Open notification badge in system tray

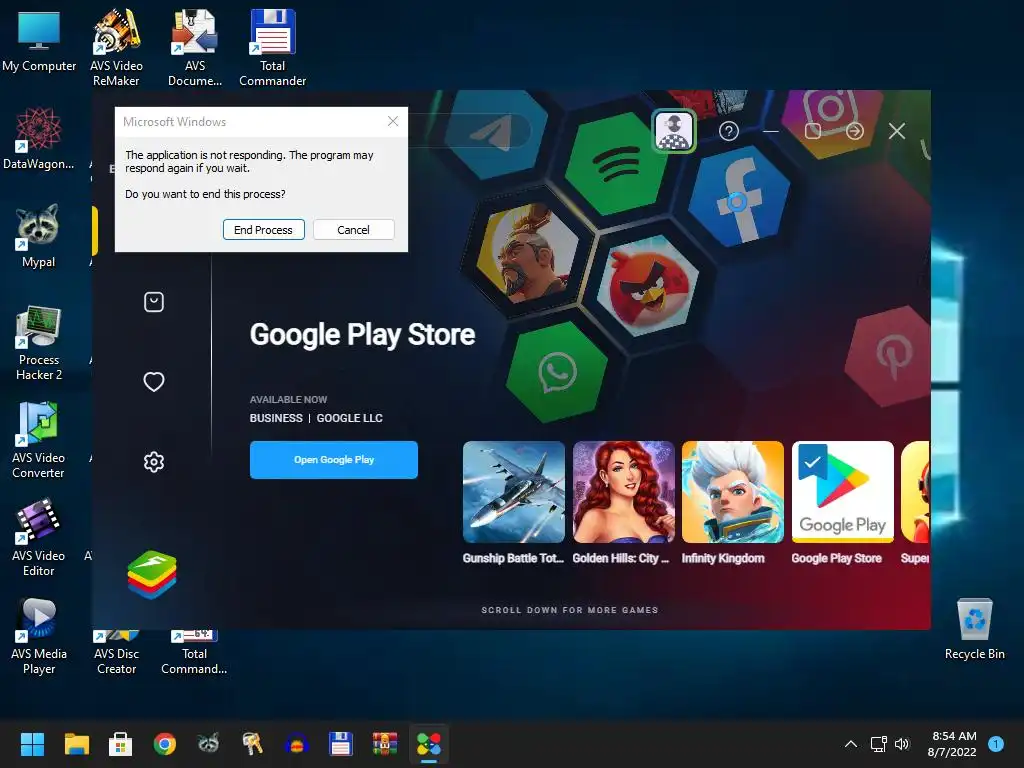point(996,744)
